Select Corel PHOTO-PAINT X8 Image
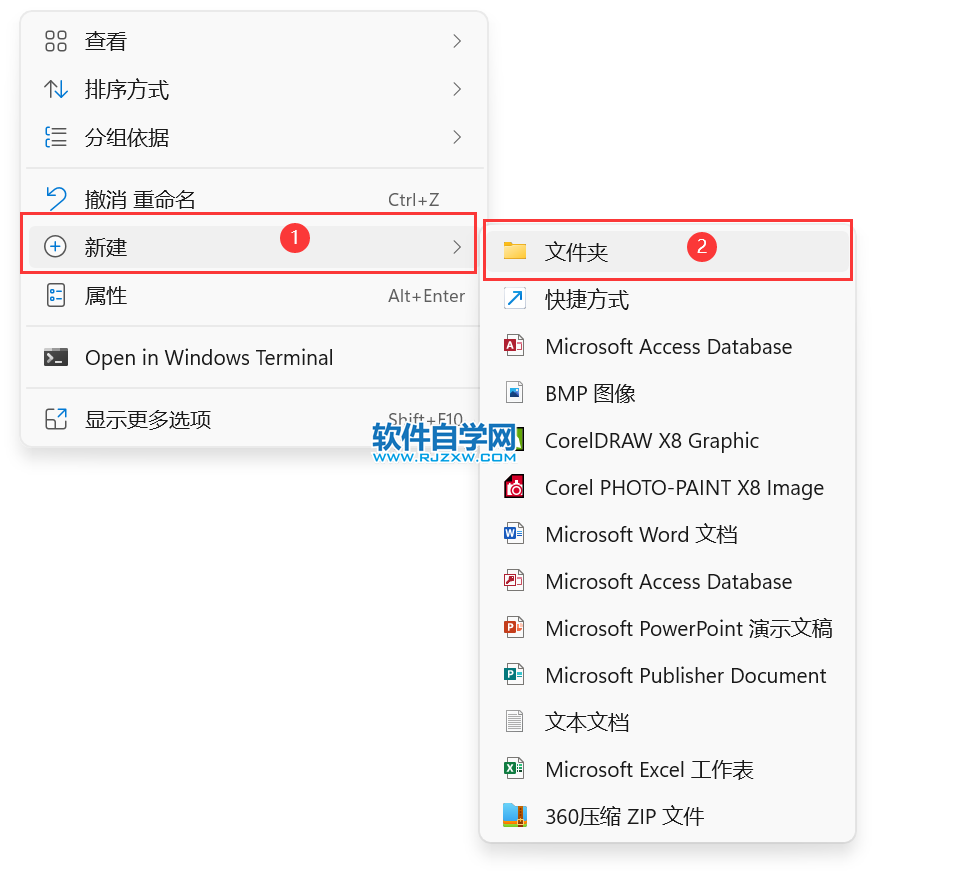Screen dimensions: 955x874 coord(668,487)
